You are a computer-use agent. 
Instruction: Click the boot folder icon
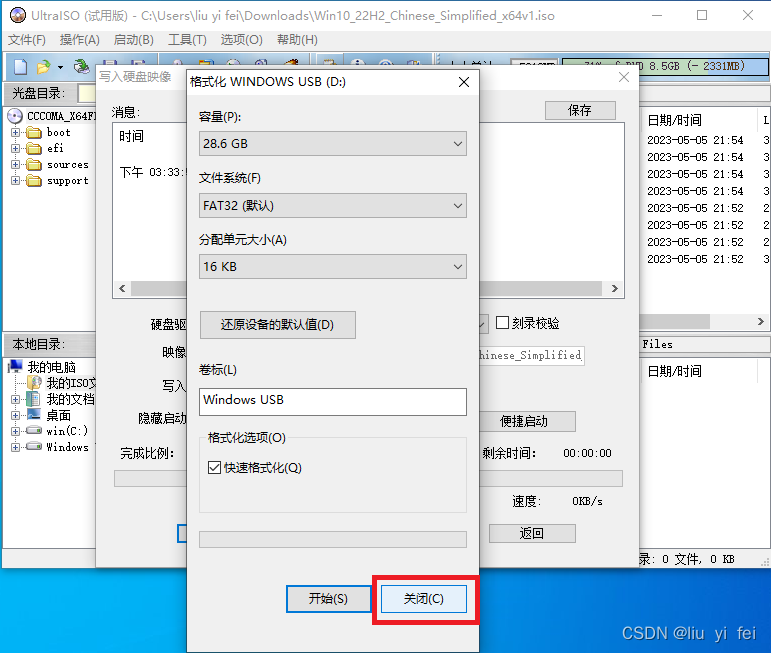coord(33,133)
